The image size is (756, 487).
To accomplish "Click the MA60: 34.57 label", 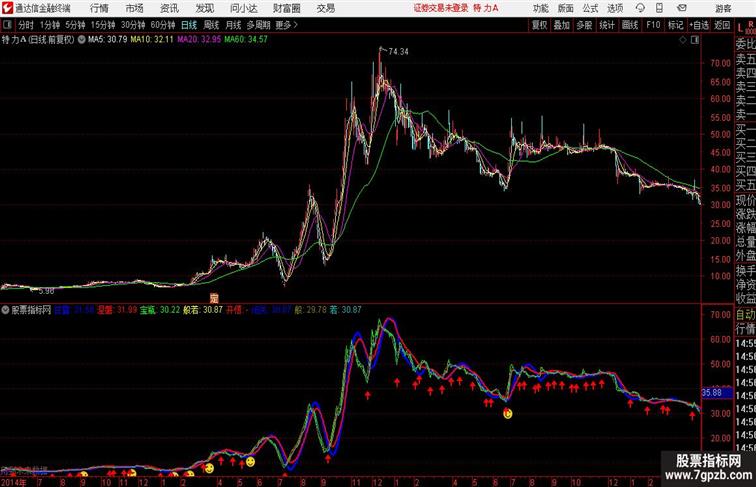I will 245,40.
